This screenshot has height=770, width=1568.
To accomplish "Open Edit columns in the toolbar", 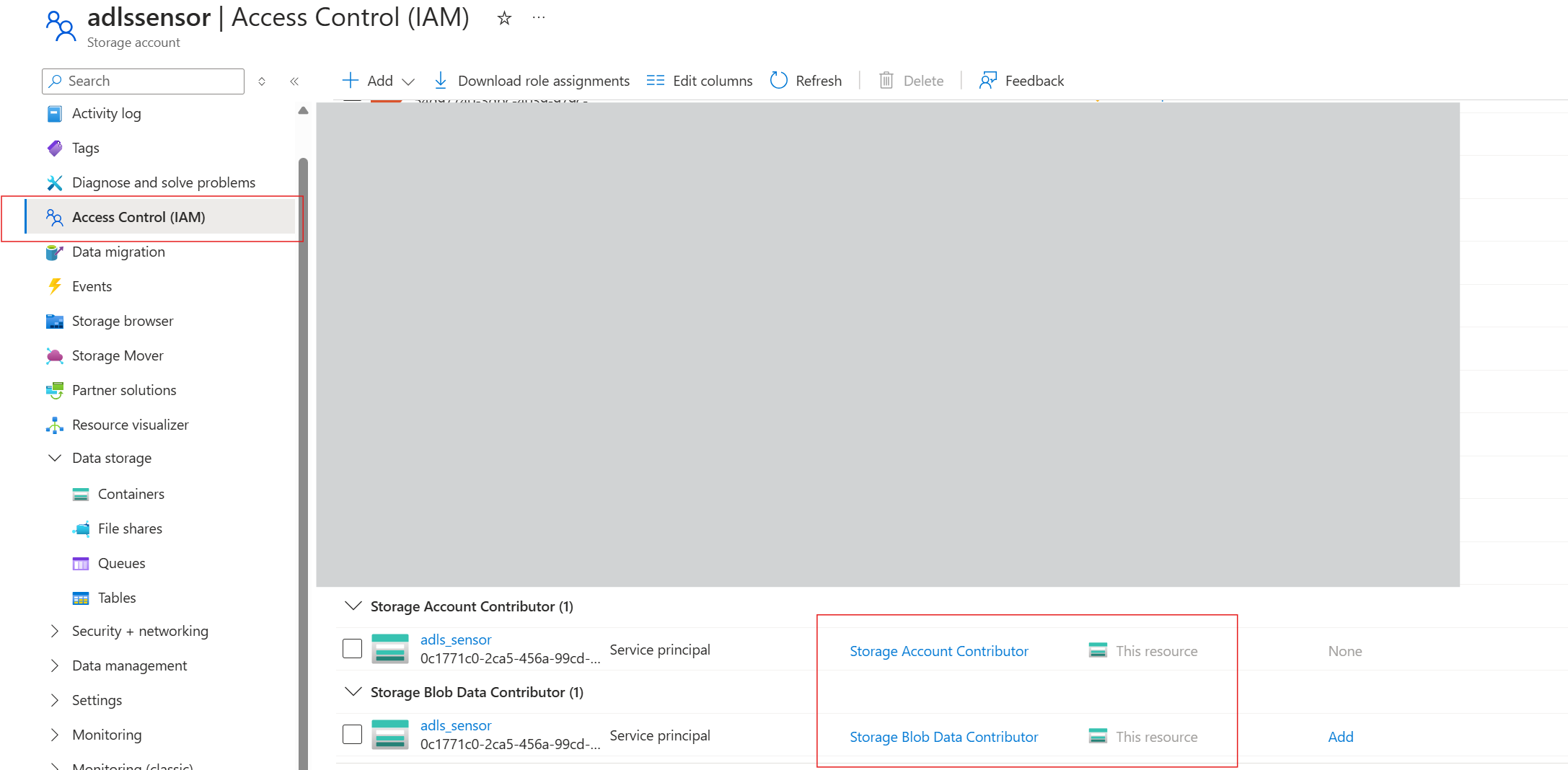I will tap(698, 80).
